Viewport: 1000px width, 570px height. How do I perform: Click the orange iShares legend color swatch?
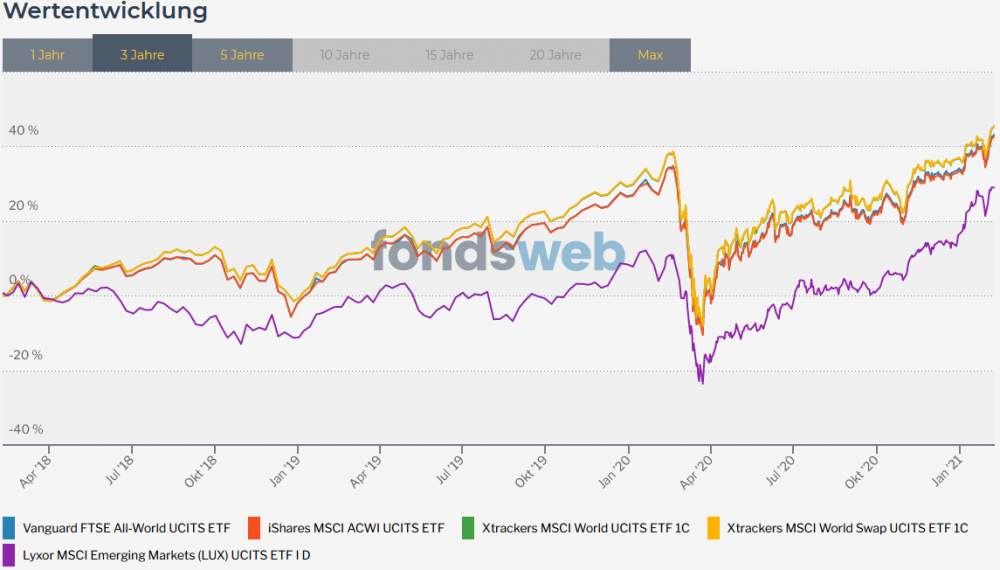coord(254,527)
